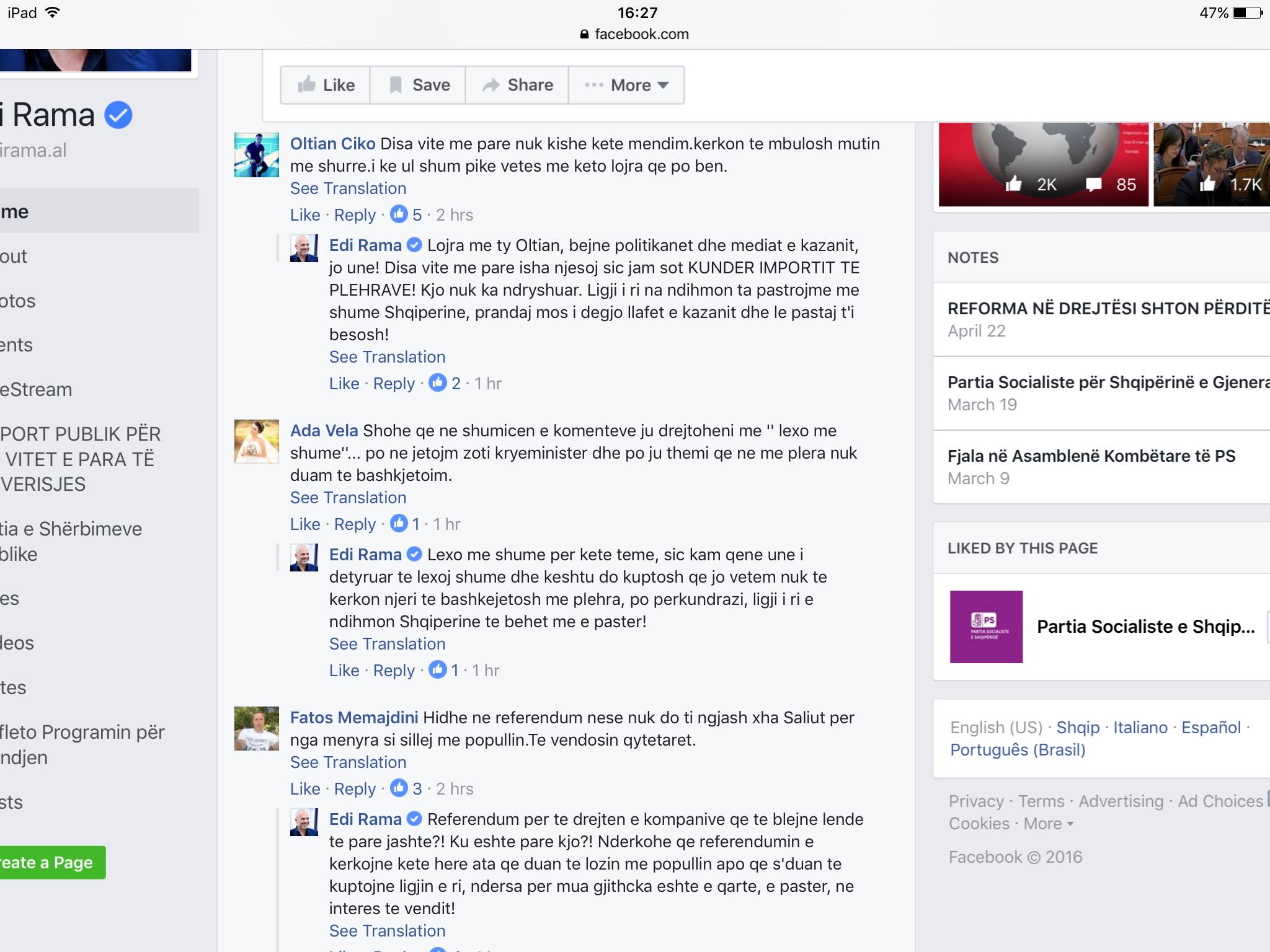Tap the facebook.com address bar

[x=635, y=34]
